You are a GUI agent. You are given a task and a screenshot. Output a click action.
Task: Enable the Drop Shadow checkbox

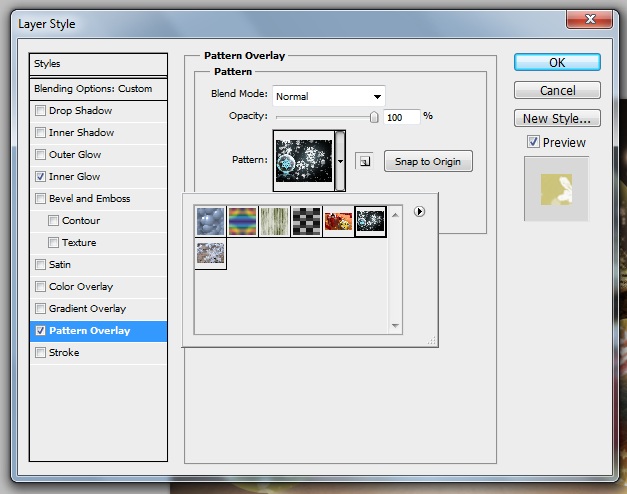click(40, 110)
